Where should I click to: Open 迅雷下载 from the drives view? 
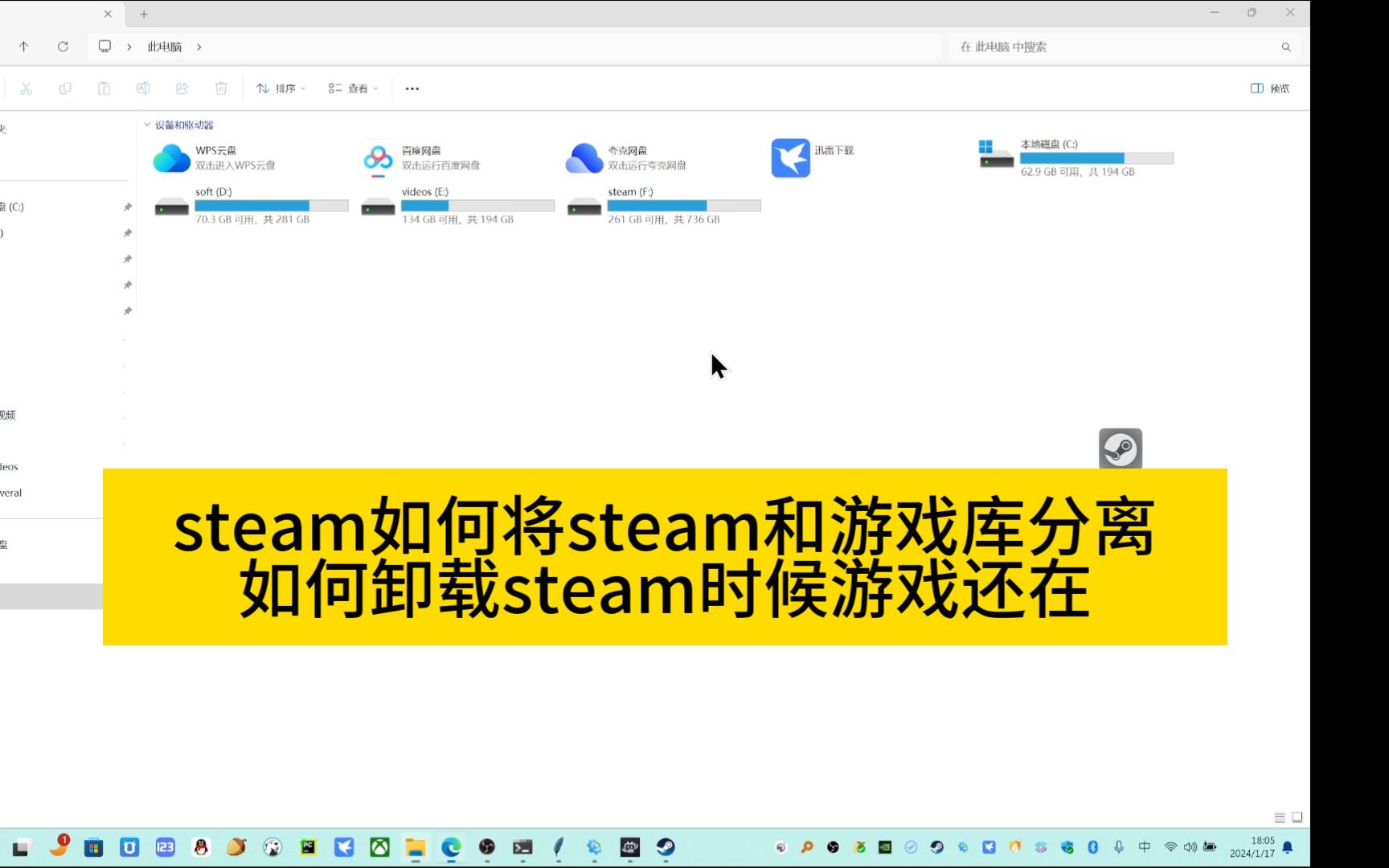click(x=813, y=158)
